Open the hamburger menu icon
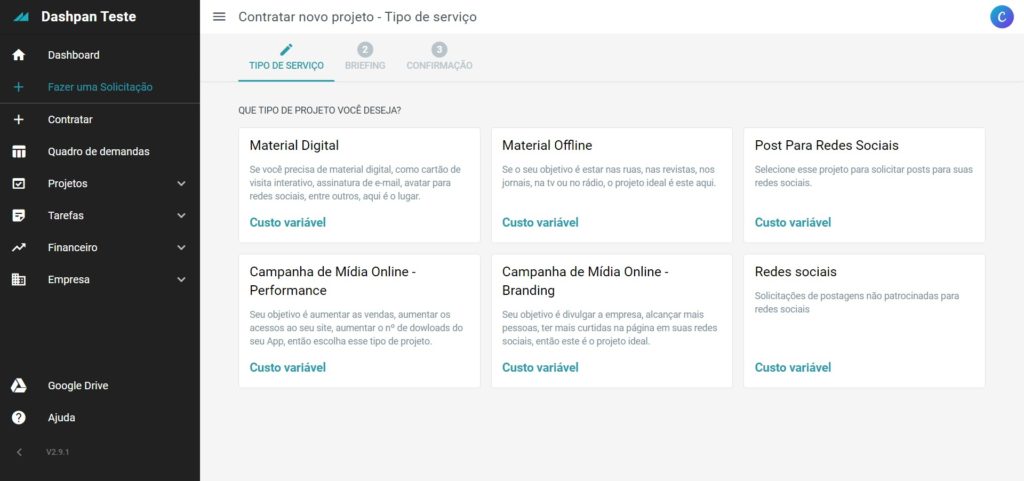Screen dimensions: 1024x481 click(219, 17)
